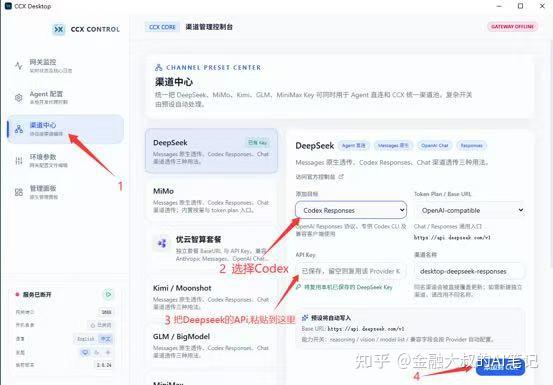The width and height of the screenshot is (553, 385).
Task: Select the DeepSeek channel card
Action: (211, 151)
